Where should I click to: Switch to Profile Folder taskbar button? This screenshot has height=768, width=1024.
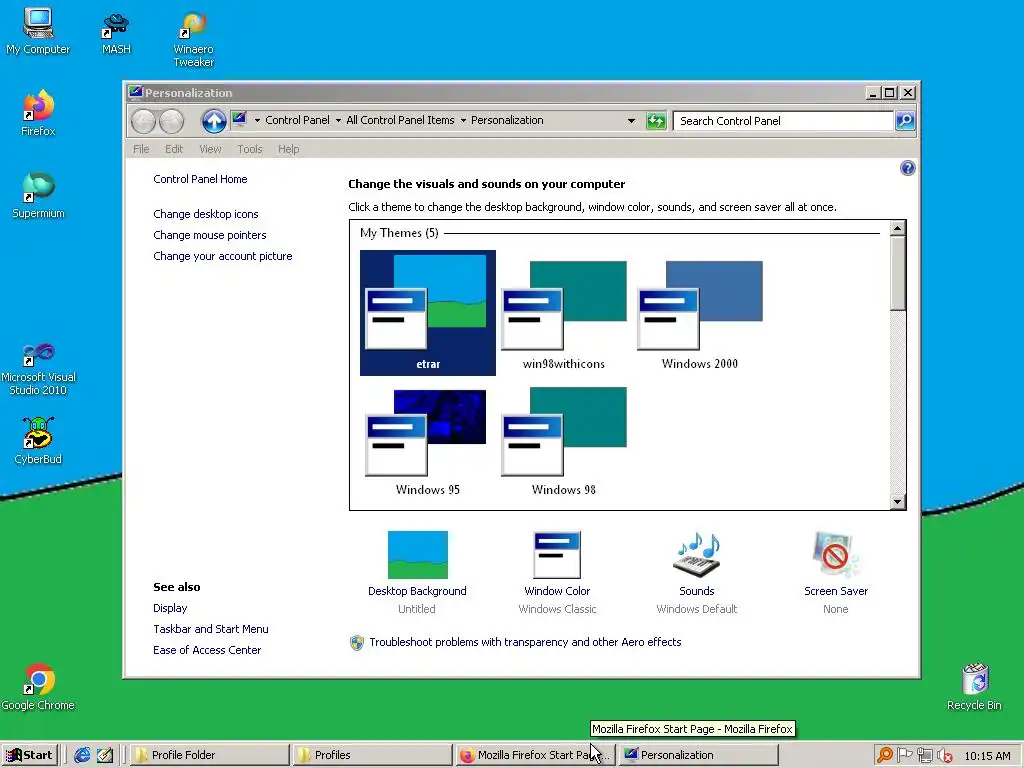[210, 755]
